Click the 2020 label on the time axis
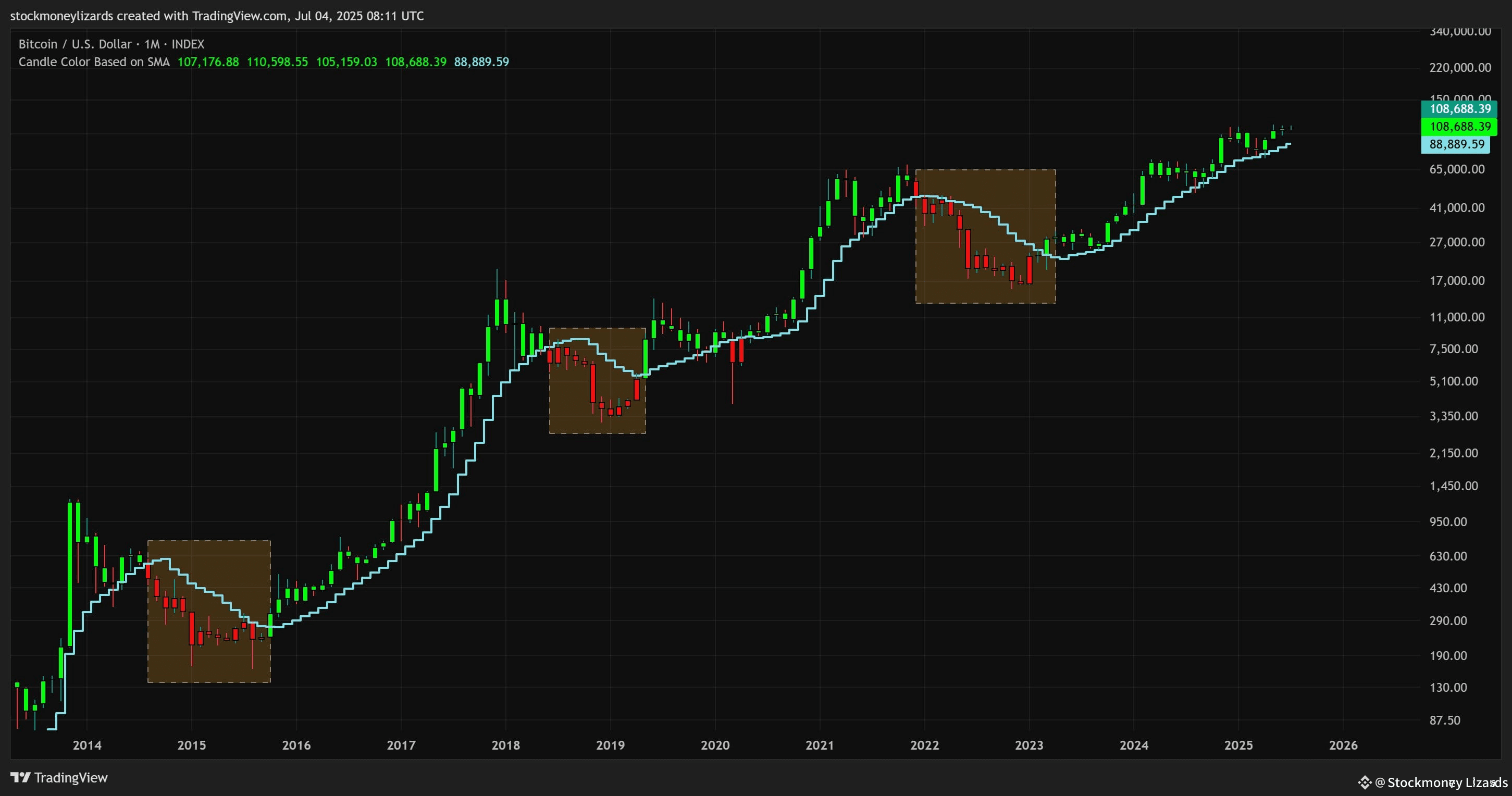Image resolution: width=1512 pixels, height=796 pixels. [x=715, y=745]
